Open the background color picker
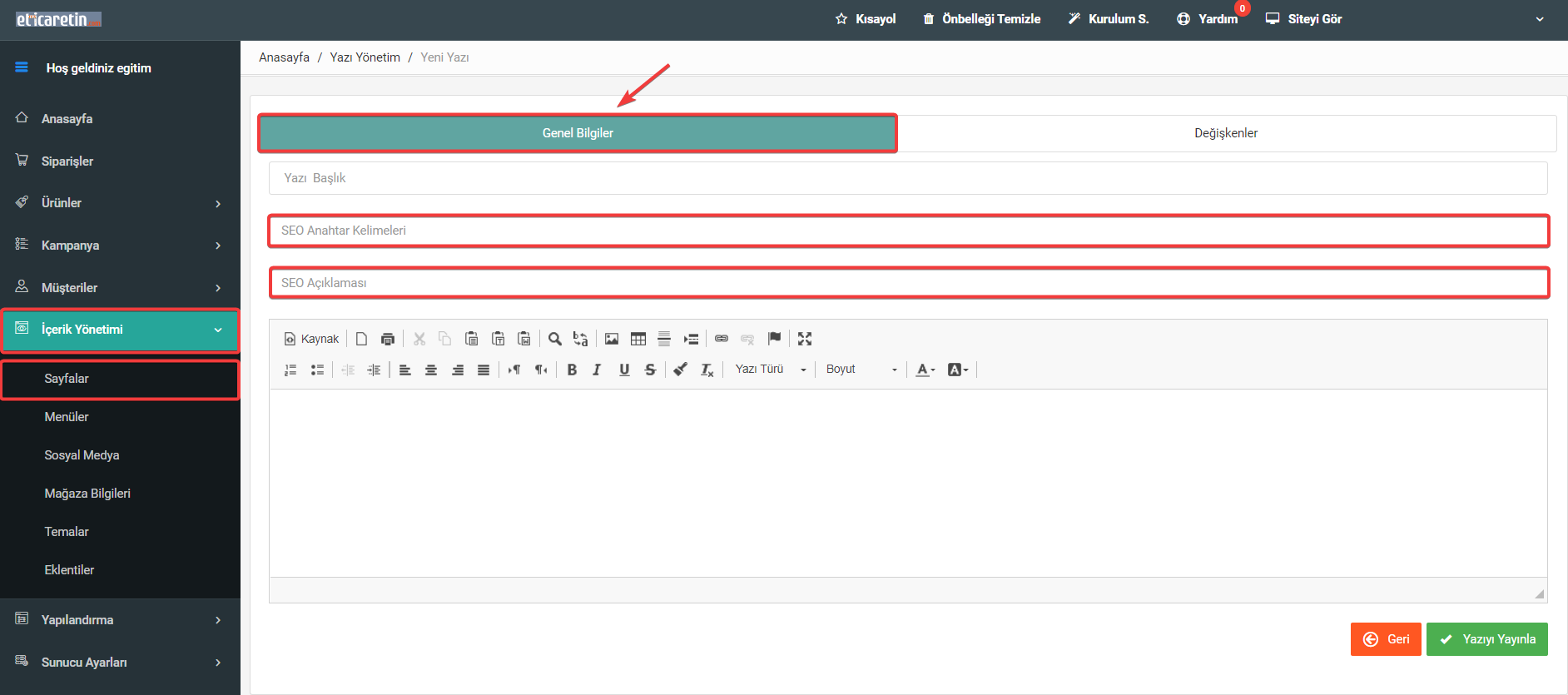This screenshot has height=695, width=1568. click(958, 370)
